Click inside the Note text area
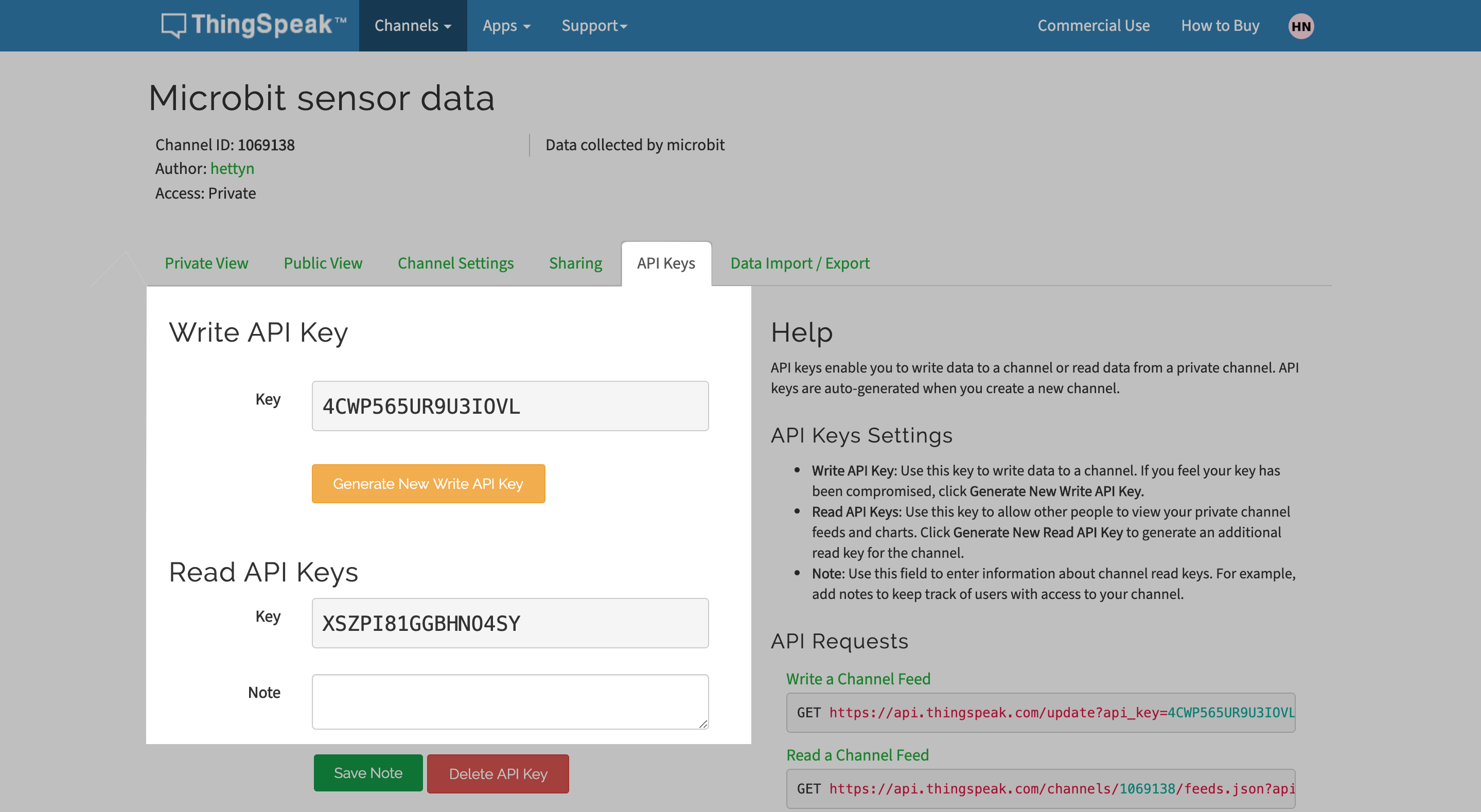The height and width of the screenshot is (812, 1481). tap(509, 701)
